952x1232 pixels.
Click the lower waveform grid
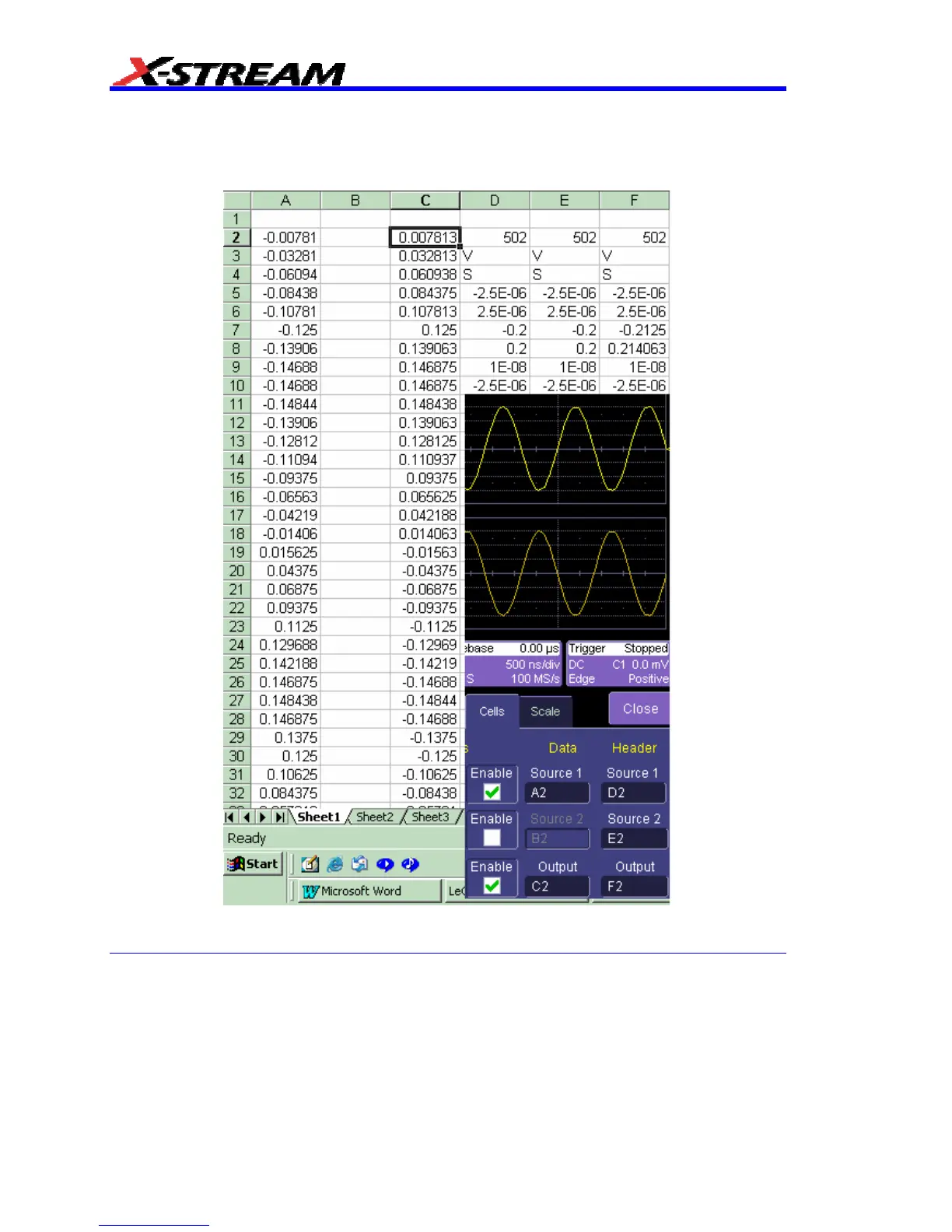[x=566, y=574]
